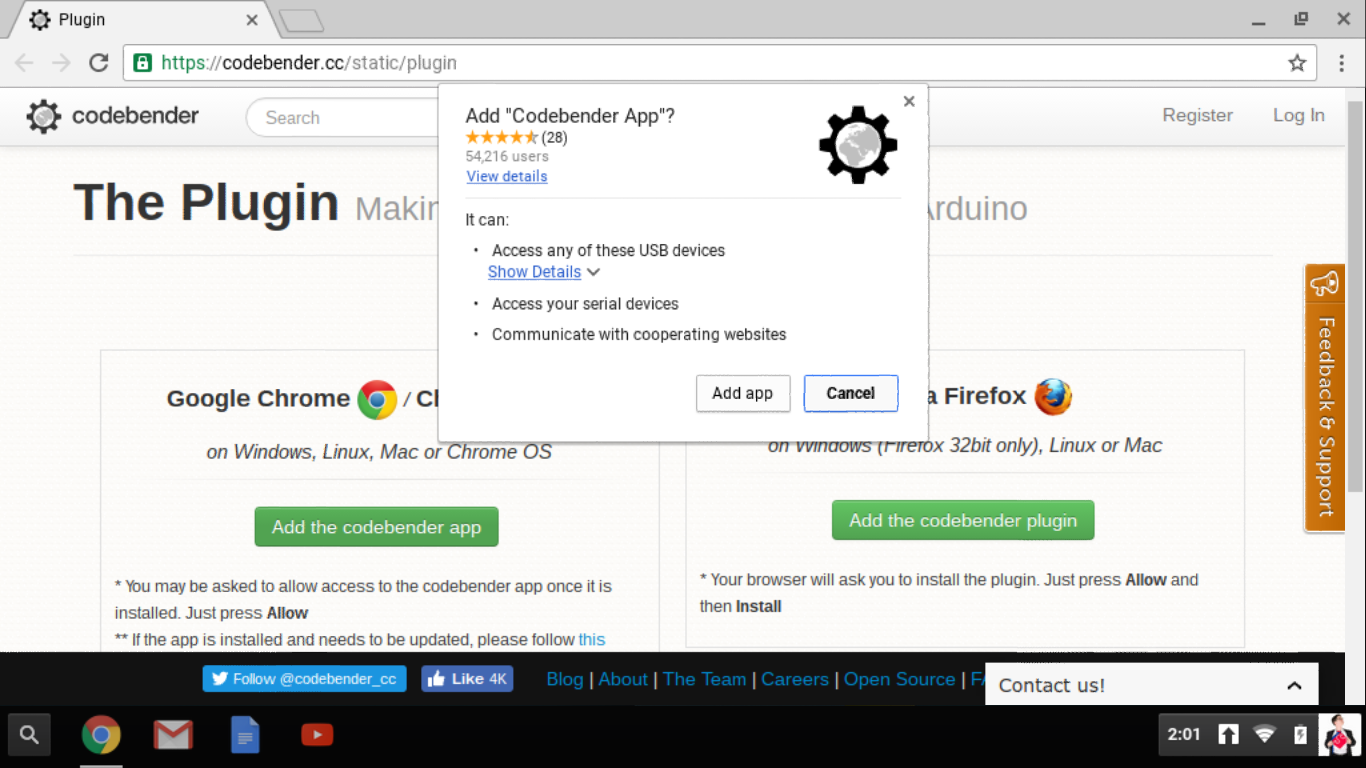This screenshot has height=768, width=1366.
Task: Open the Careers footer link
Action: 795,679
